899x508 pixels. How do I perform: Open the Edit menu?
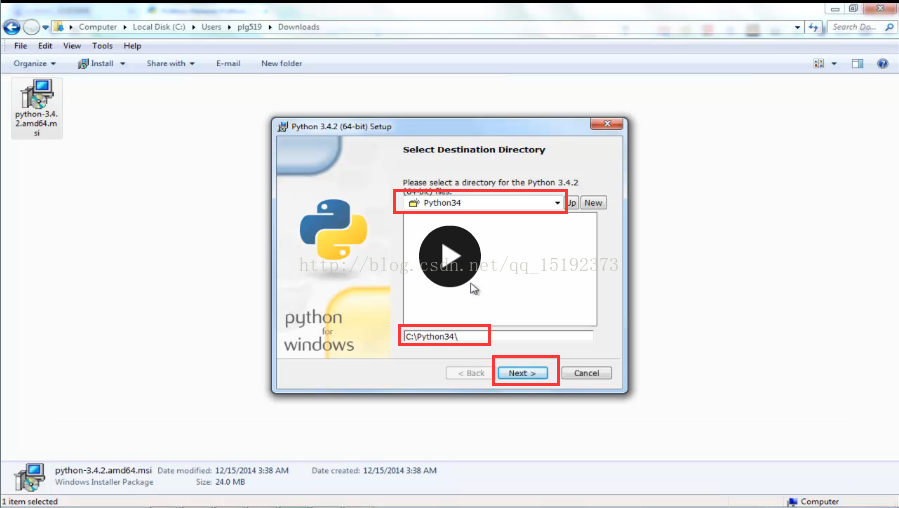click(45, 46)
